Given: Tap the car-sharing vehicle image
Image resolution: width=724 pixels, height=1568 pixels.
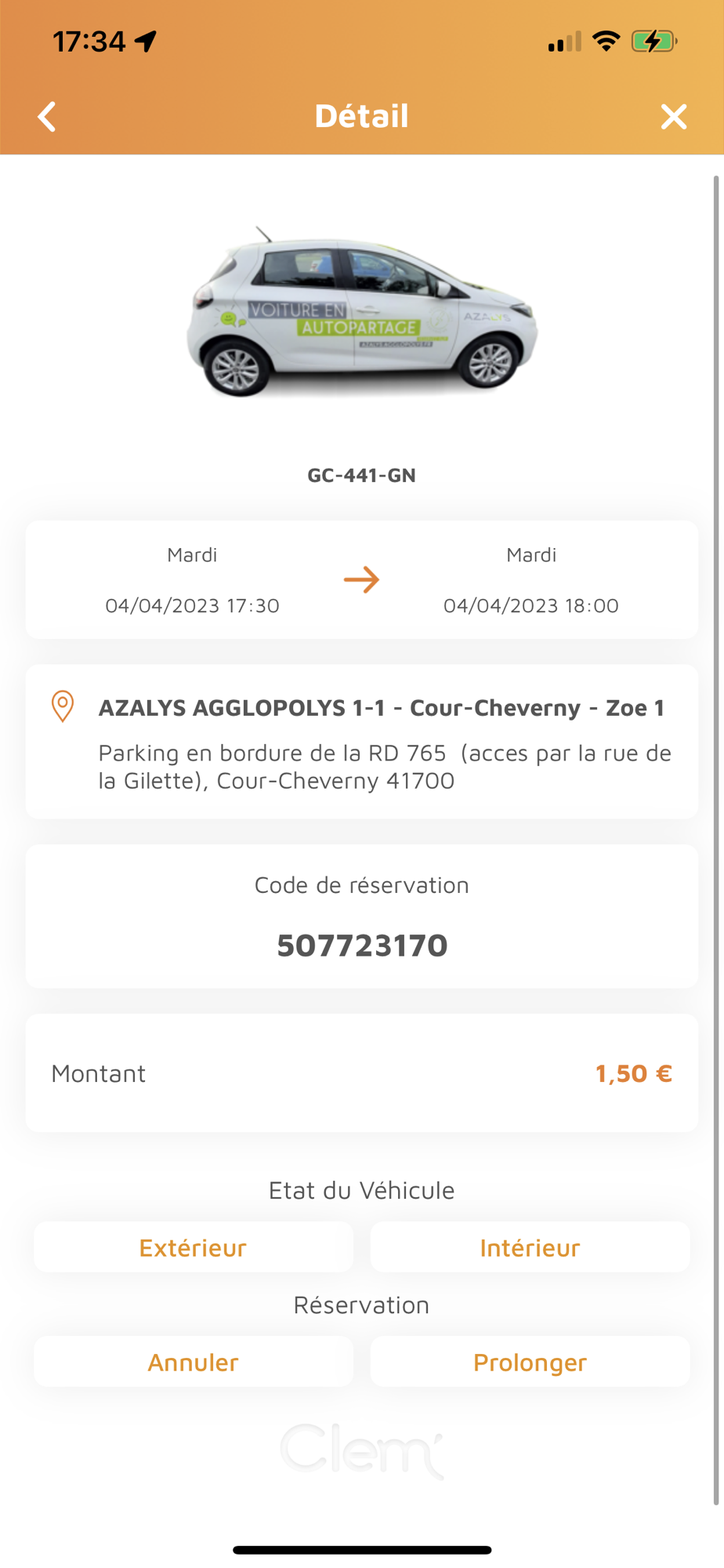Looking at the screenshot, I should click(361, 314).
